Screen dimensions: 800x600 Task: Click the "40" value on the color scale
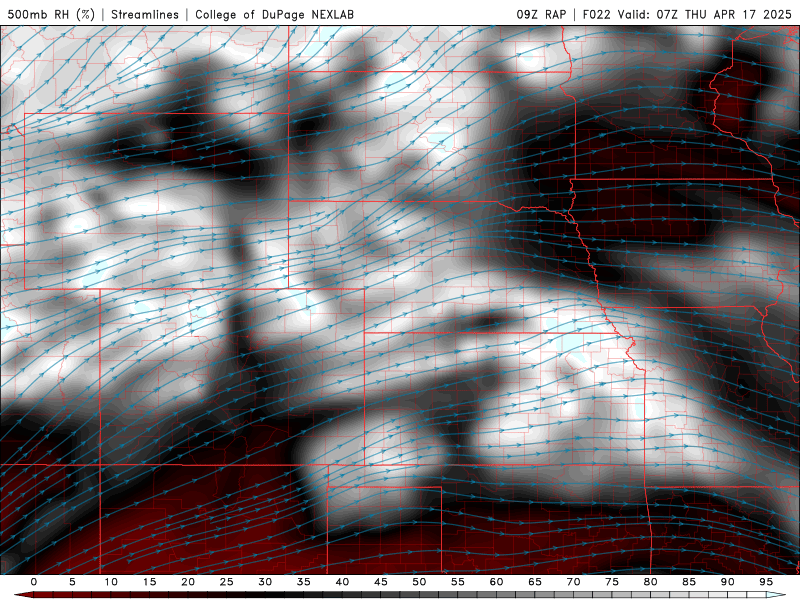342,582
